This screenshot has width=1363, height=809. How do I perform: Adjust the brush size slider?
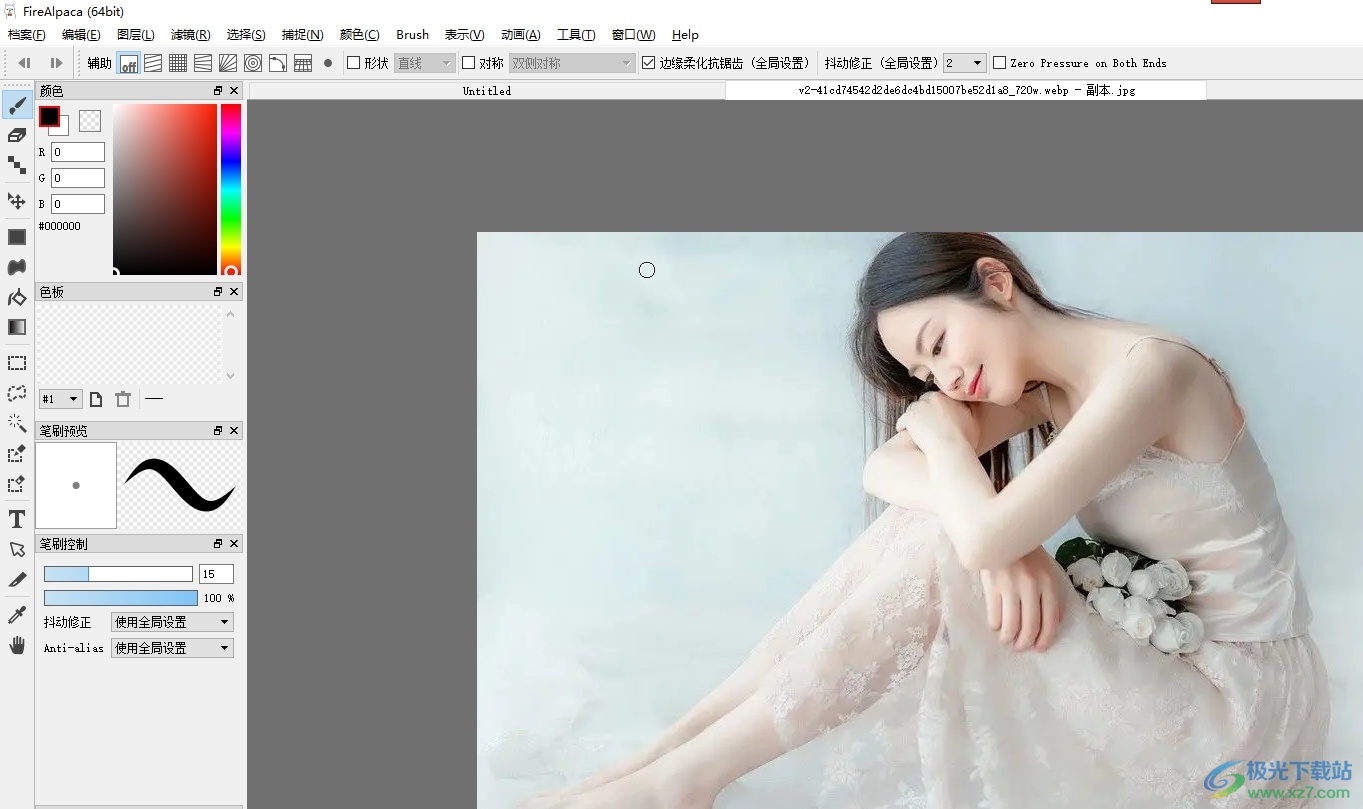pos(118,574)
